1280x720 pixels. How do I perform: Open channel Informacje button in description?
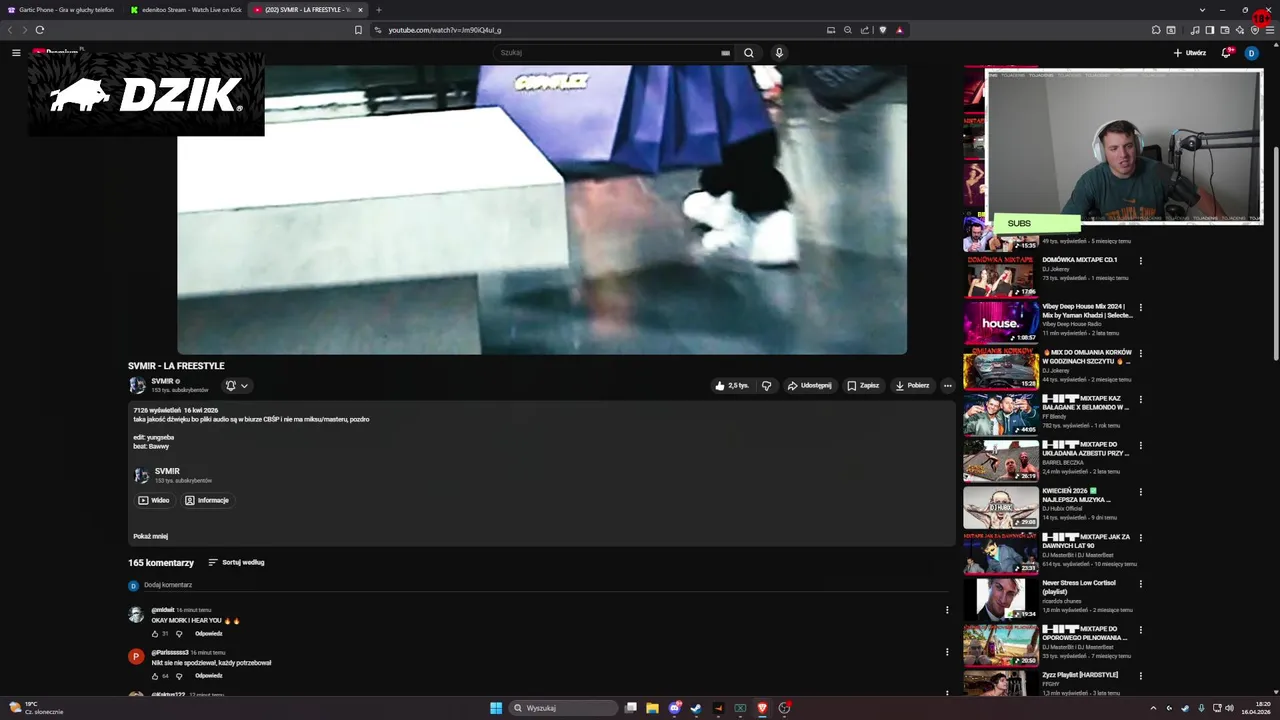[x=207, y=500]
